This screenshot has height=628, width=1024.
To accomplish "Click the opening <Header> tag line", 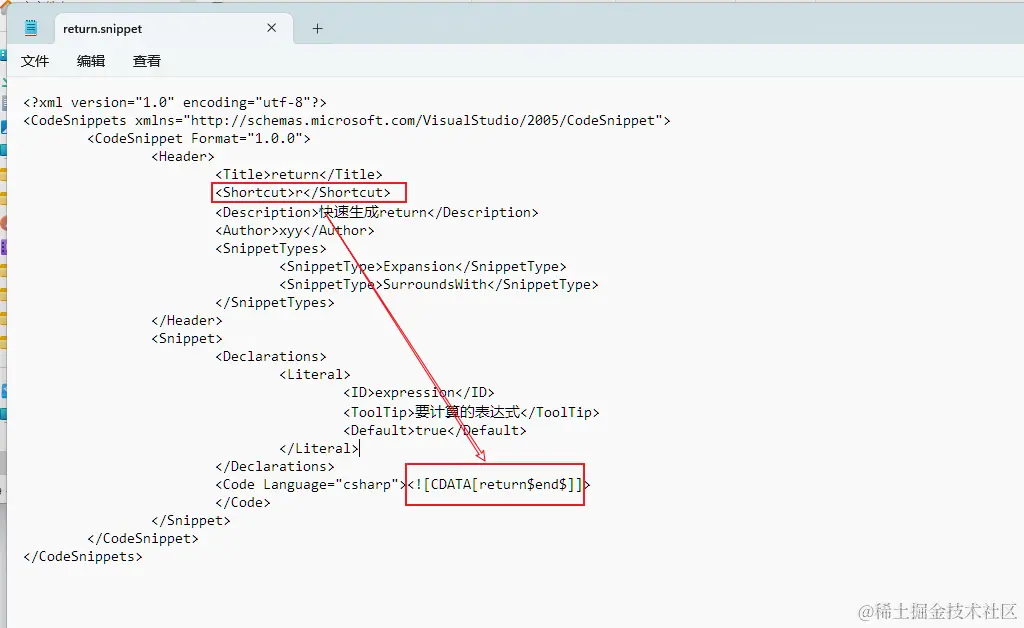I will [x=183, y=157].
